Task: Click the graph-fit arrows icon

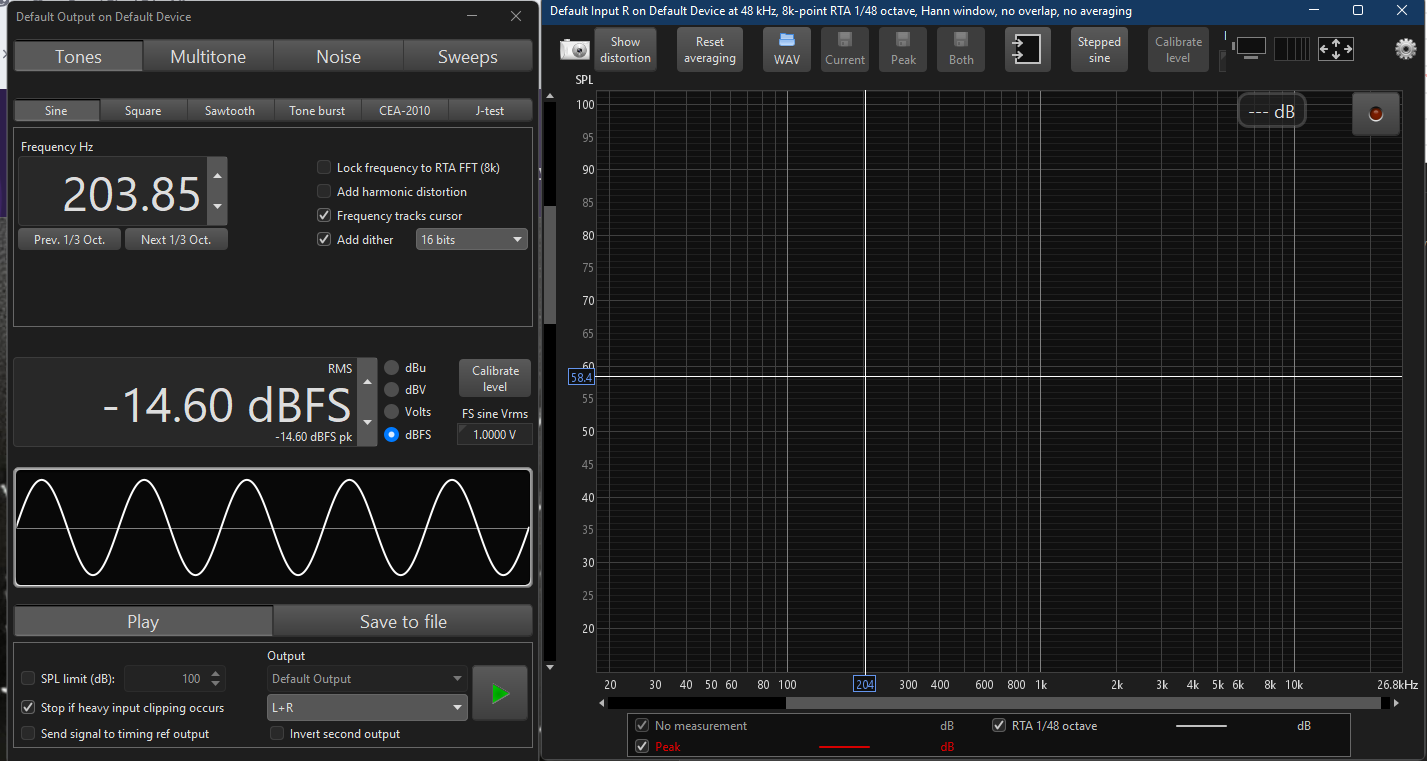Action: (x=1336, y=48)
